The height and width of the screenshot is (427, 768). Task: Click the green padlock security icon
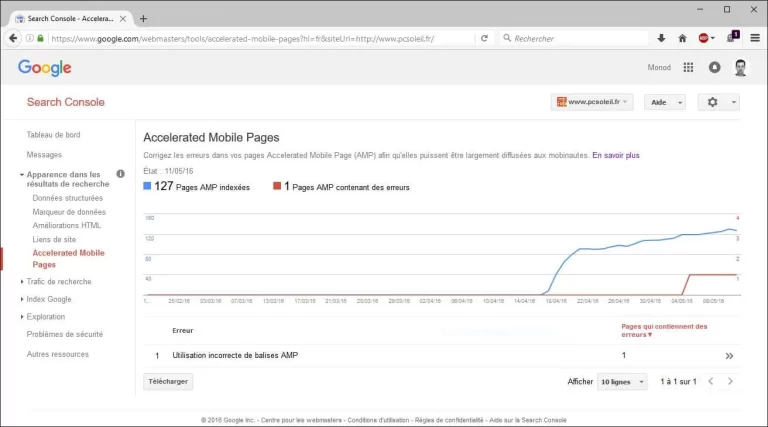click(x=41, y=38)
